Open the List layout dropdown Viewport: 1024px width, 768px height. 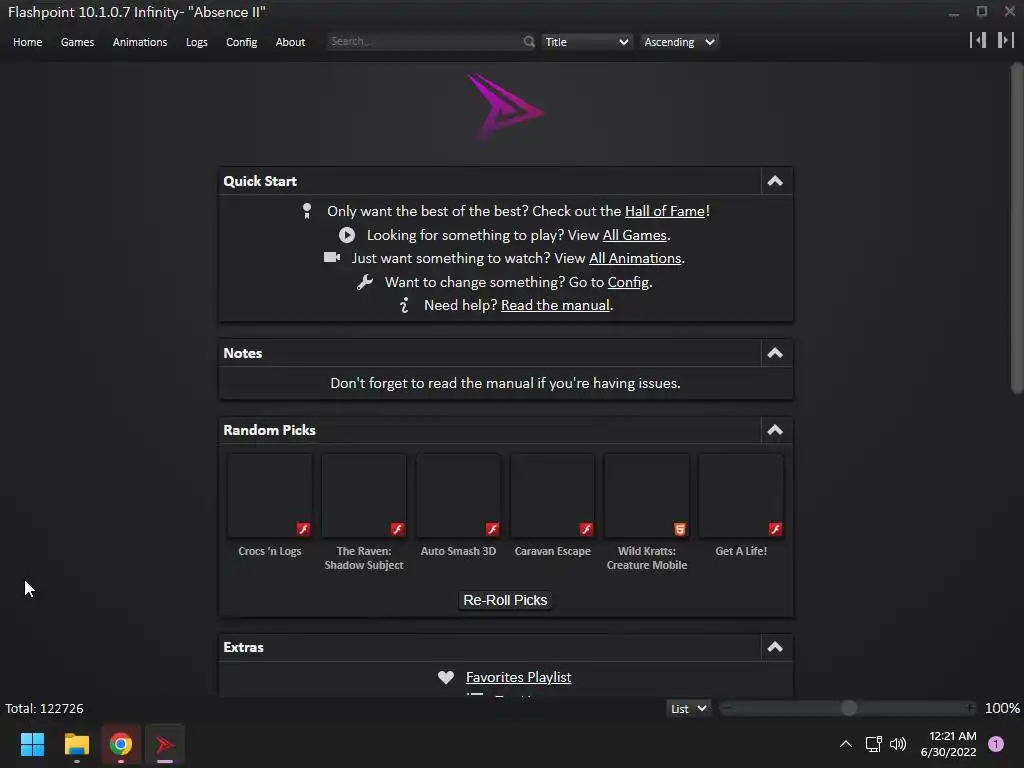tap(688, 709)
